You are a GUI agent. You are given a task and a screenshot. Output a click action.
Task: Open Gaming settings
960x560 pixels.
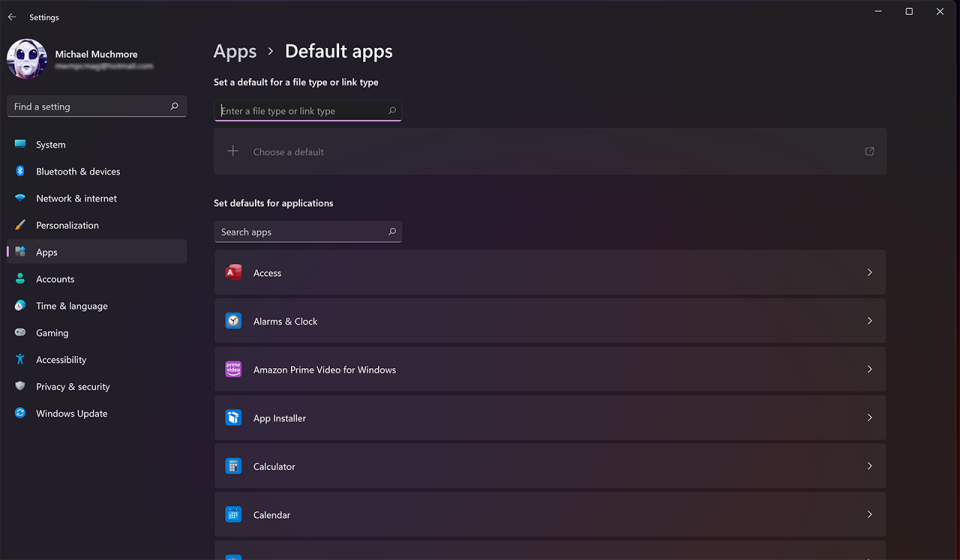tap(97, 333)
